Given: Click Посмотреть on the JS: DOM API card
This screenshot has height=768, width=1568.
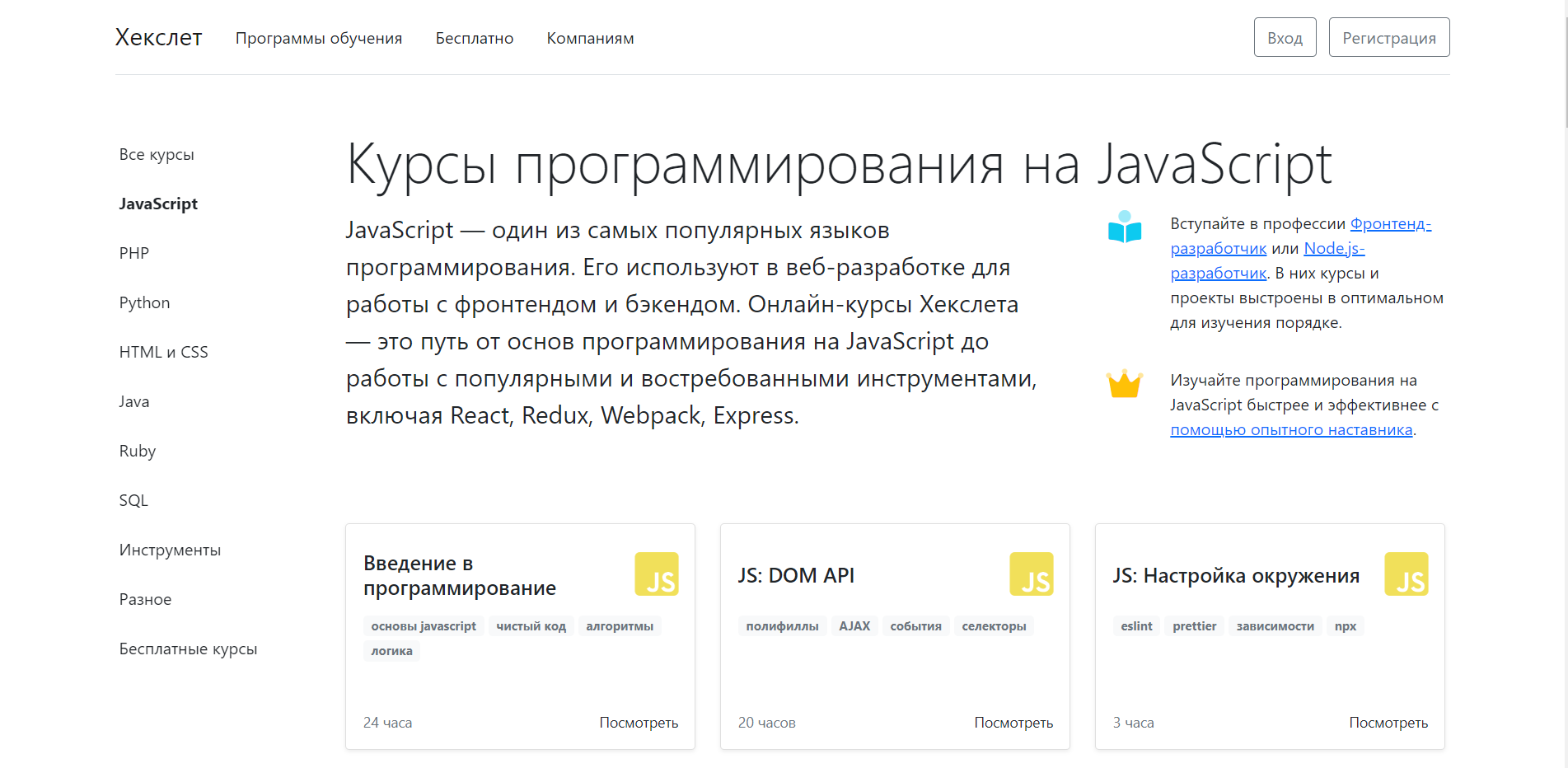Looking at the screenshot, I should tap(1013, 723).
